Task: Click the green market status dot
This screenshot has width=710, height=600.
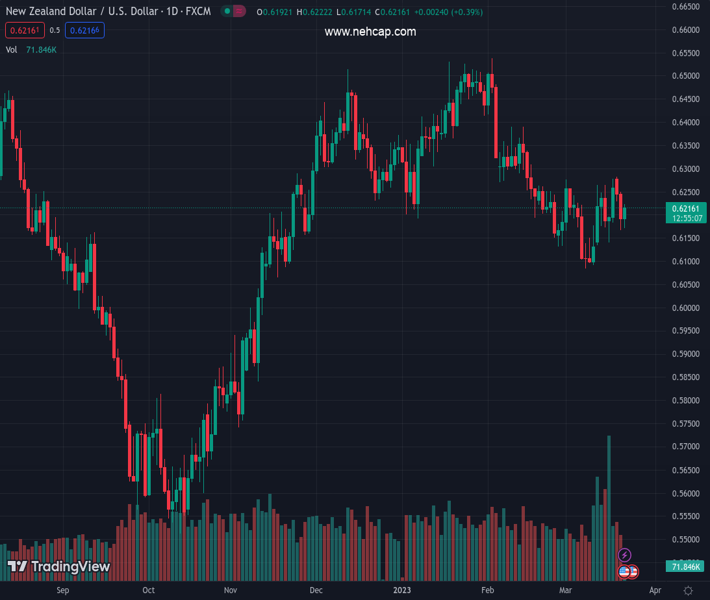Action: (226, 12)
